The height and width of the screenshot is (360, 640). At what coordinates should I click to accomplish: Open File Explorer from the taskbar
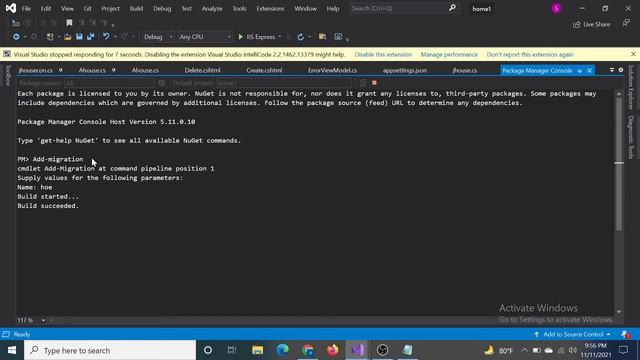[258, 350]
